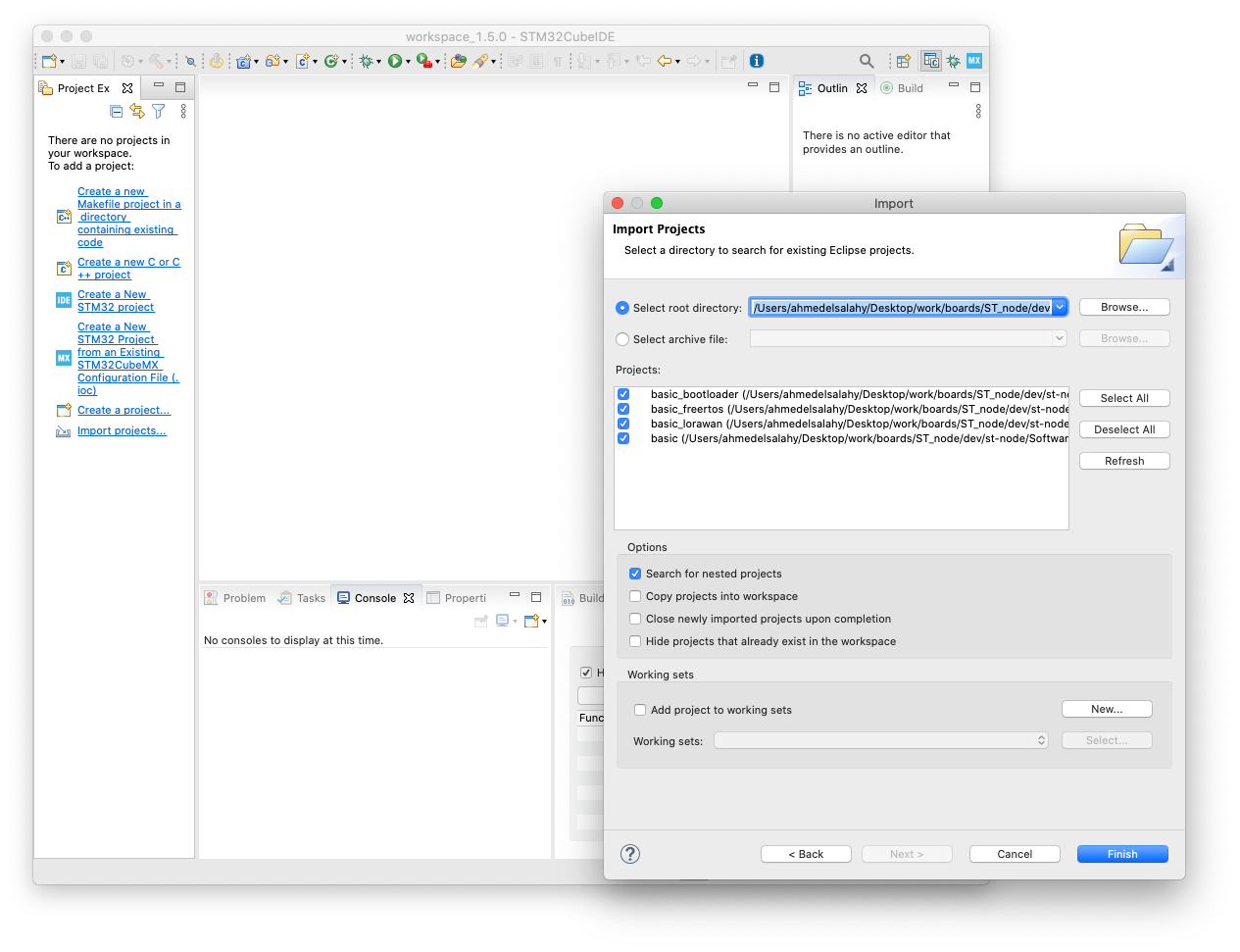Switch to the Console tab
1240x952 pixels.
pos(374,598)
